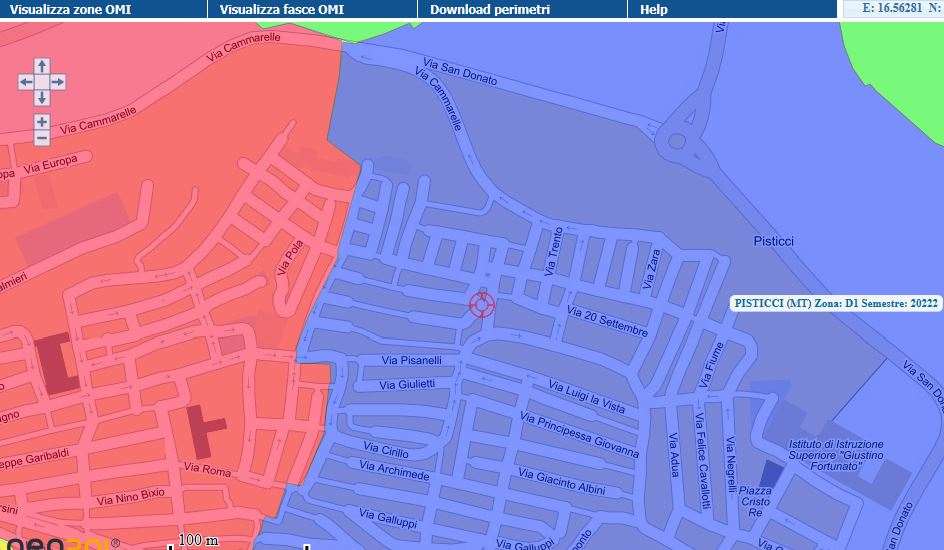The image size is (944, 550).
Task: Open the Help menu
Action: (653, 9)
